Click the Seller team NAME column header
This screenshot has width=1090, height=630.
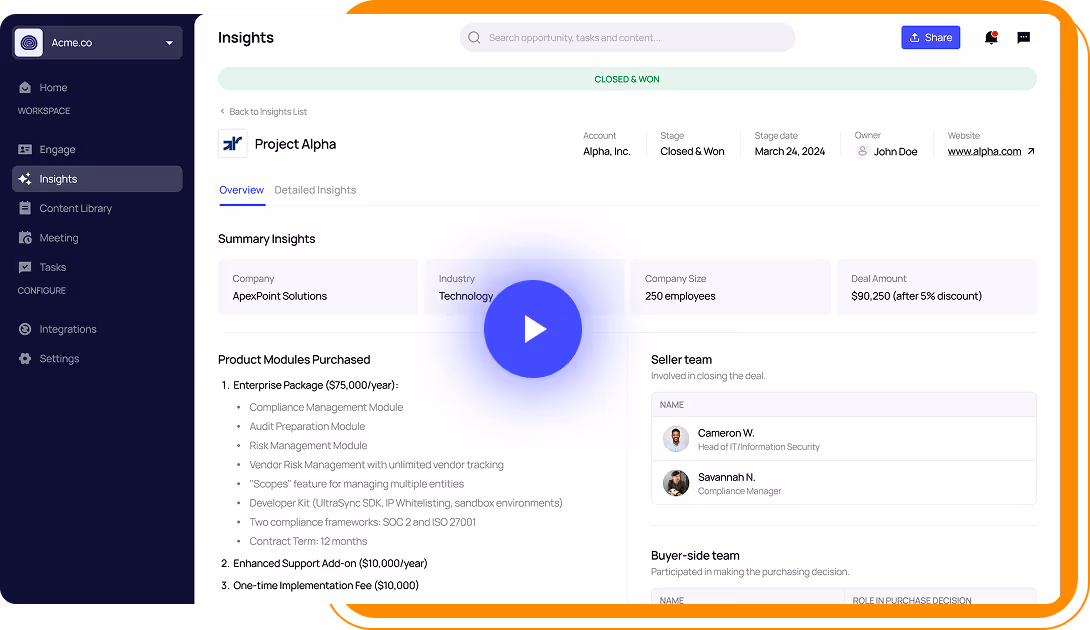[x=672, y=405]
